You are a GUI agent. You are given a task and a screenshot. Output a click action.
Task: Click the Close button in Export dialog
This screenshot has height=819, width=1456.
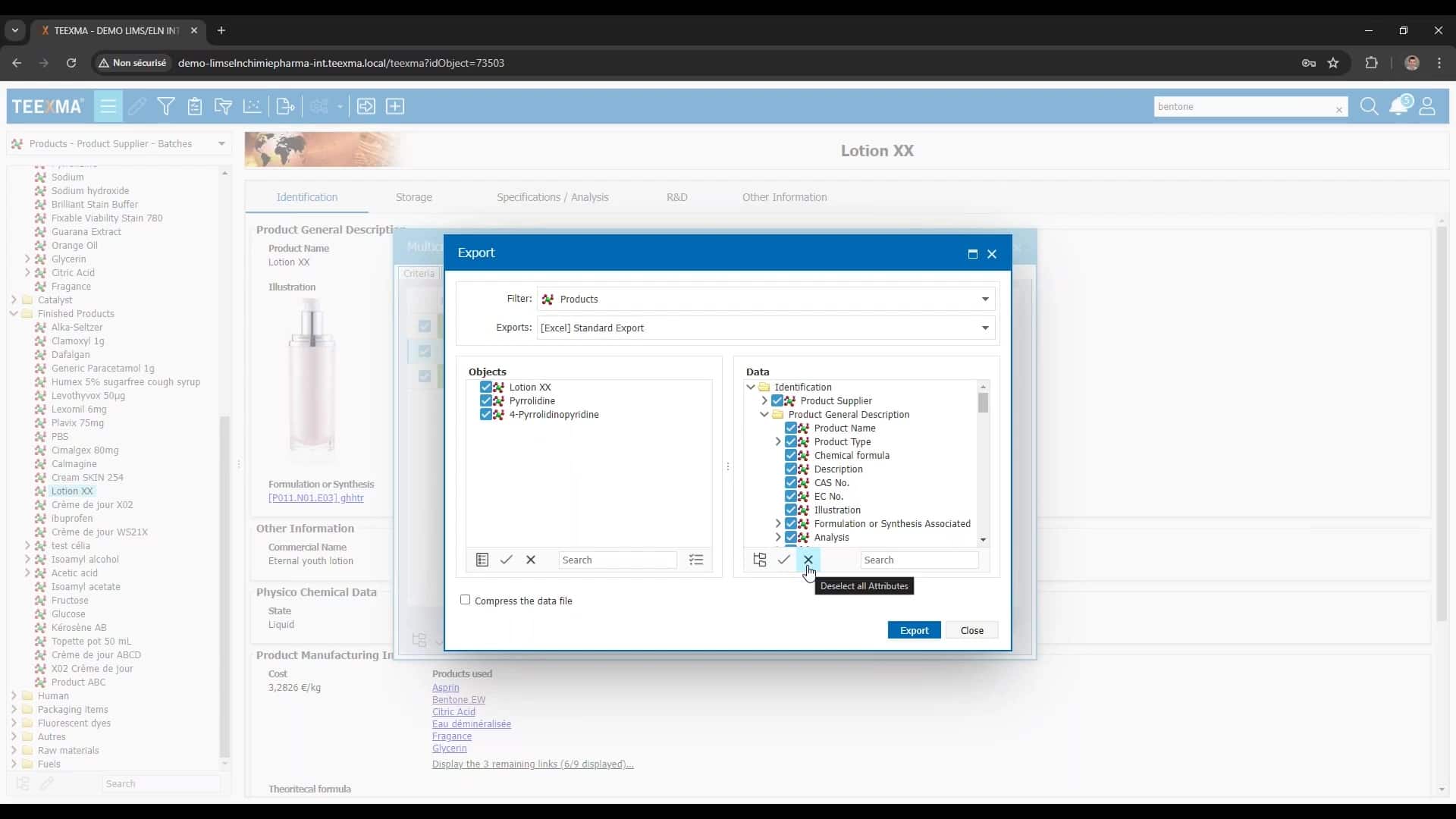pos(972,630)
